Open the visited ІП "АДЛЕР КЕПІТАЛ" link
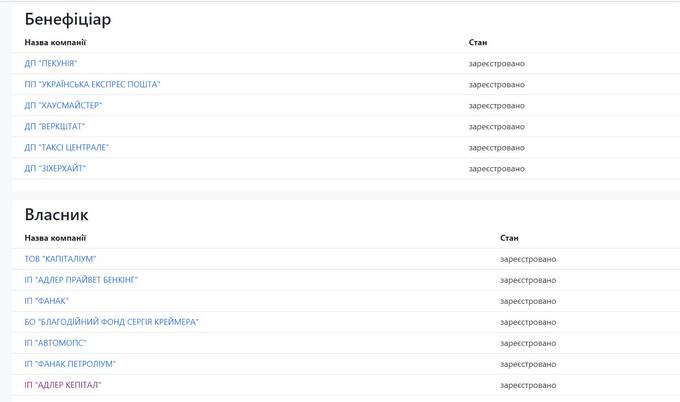 point(62,385)
